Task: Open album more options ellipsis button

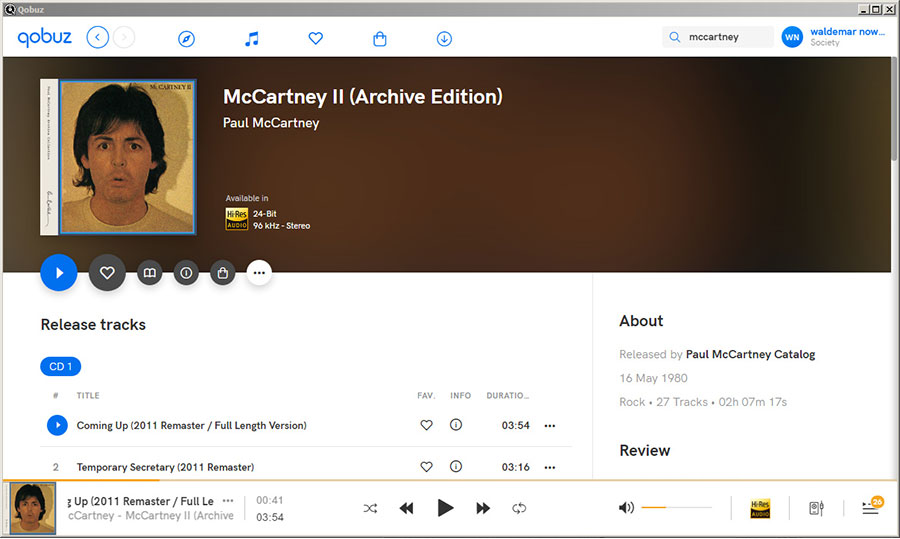Action: pos(259,273)
